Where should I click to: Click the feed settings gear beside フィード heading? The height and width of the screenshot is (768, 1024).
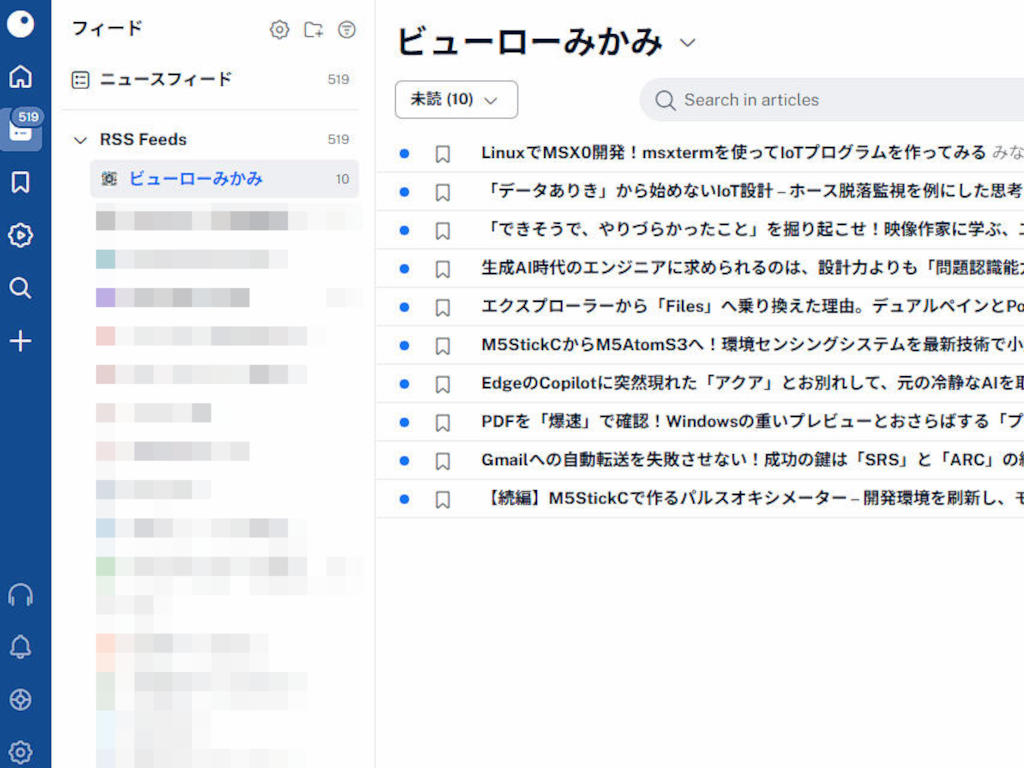(x=280, y=30)
